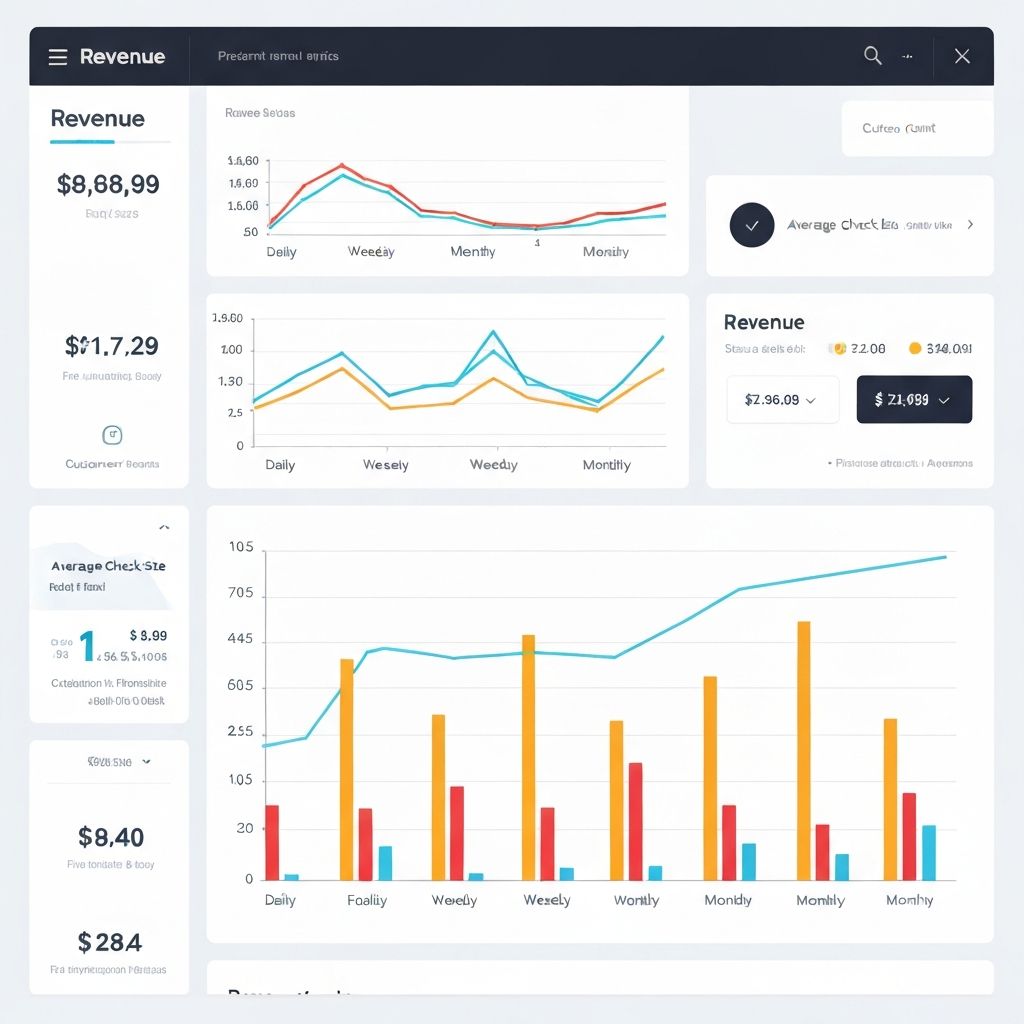Open the $2.96.09 dropdown in Revenue panel
The image size is (1024, 1024).
(x=783, y=399)
